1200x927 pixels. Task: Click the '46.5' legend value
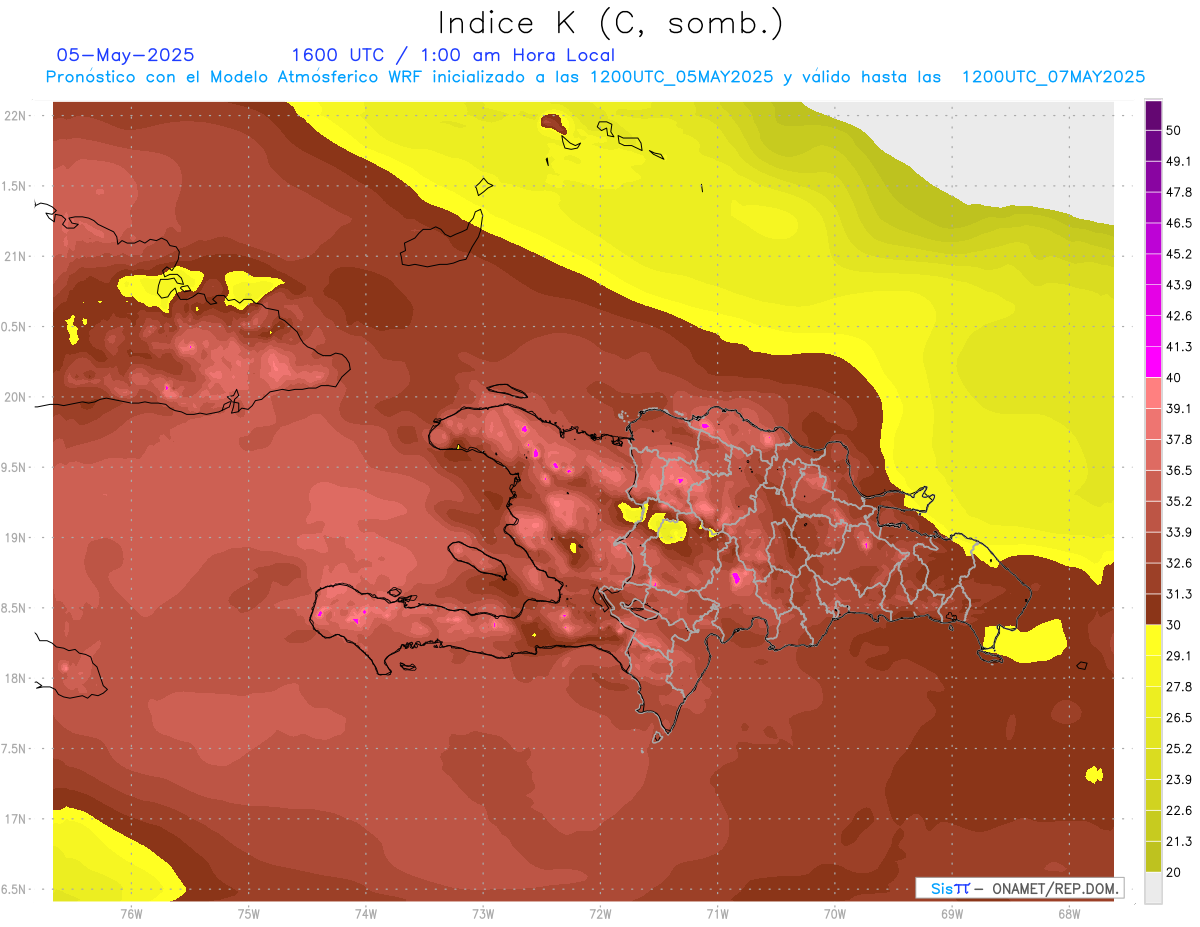[1178, 224]
